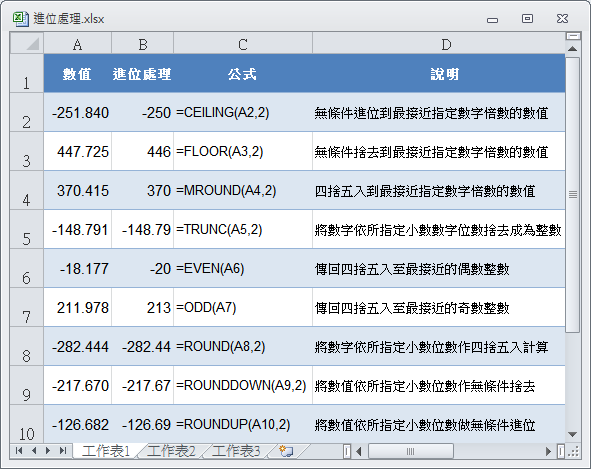Select cell showing -126.69
This screenshot has width=591, height=469.
(x=142, y=424)
